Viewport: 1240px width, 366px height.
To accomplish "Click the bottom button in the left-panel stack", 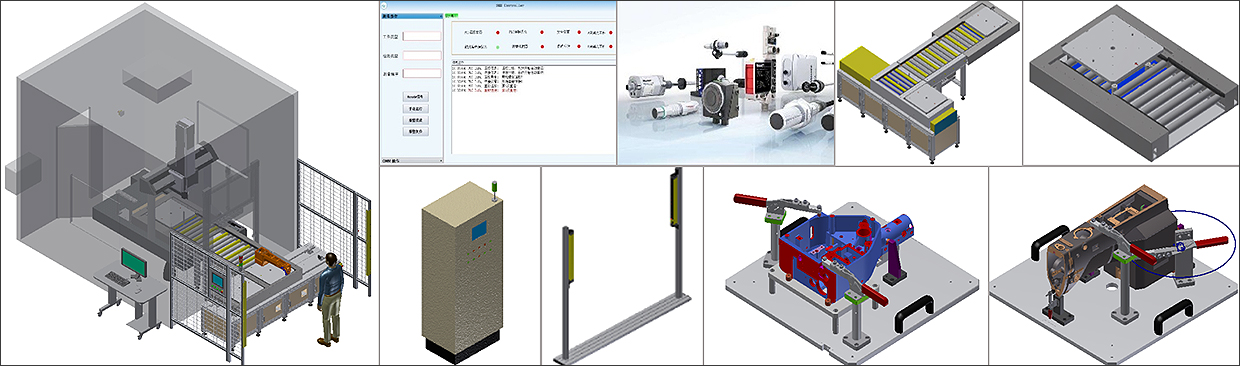I will [415, 132].
